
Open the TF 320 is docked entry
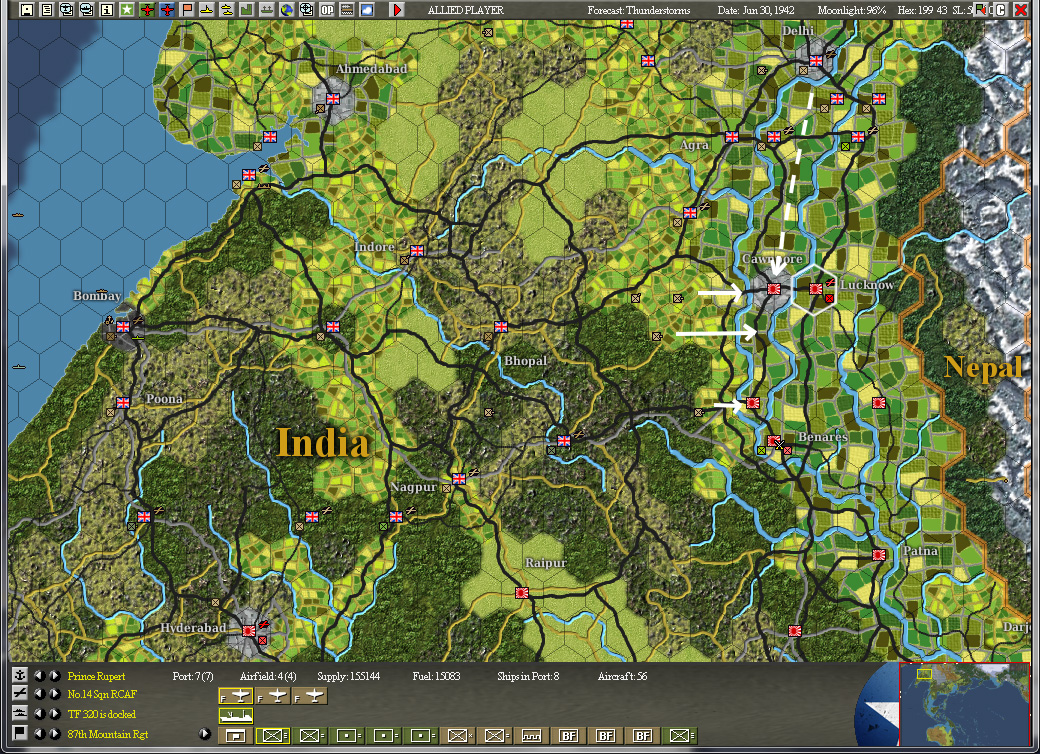[101, 714]
